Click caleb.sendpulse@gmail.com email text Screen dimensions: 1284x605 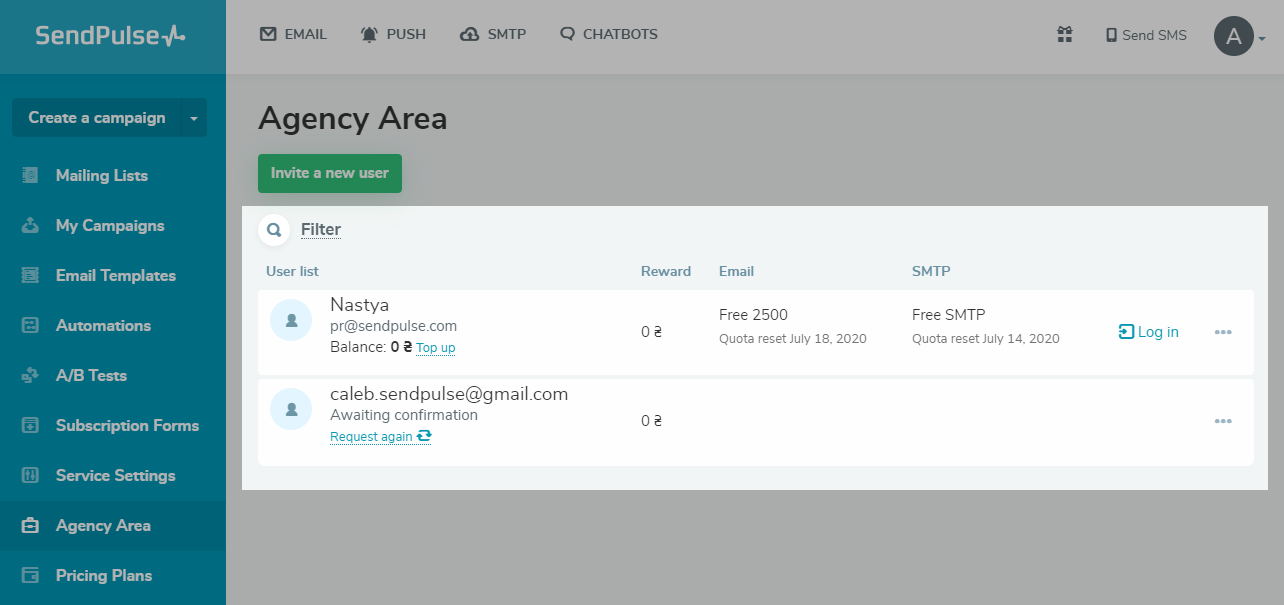tap(449, 394)
